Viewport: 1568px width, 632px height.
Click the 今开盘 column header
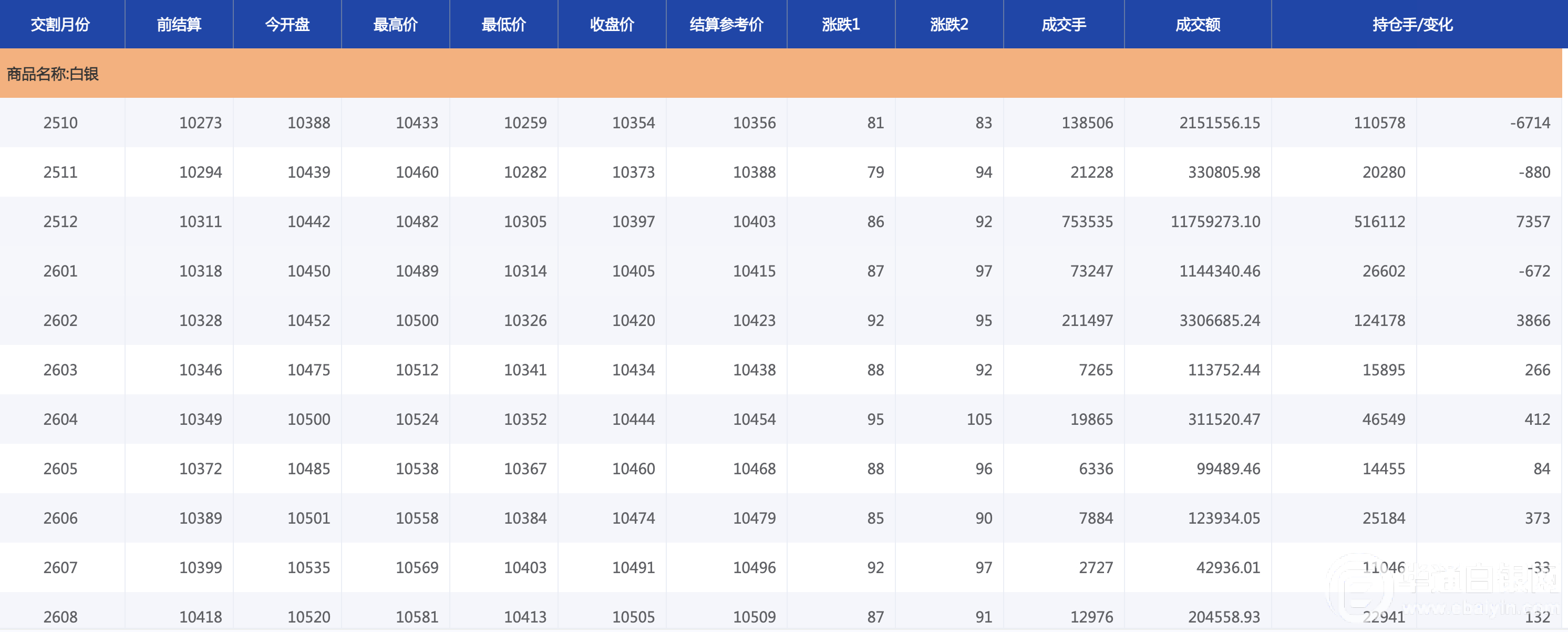287,24
